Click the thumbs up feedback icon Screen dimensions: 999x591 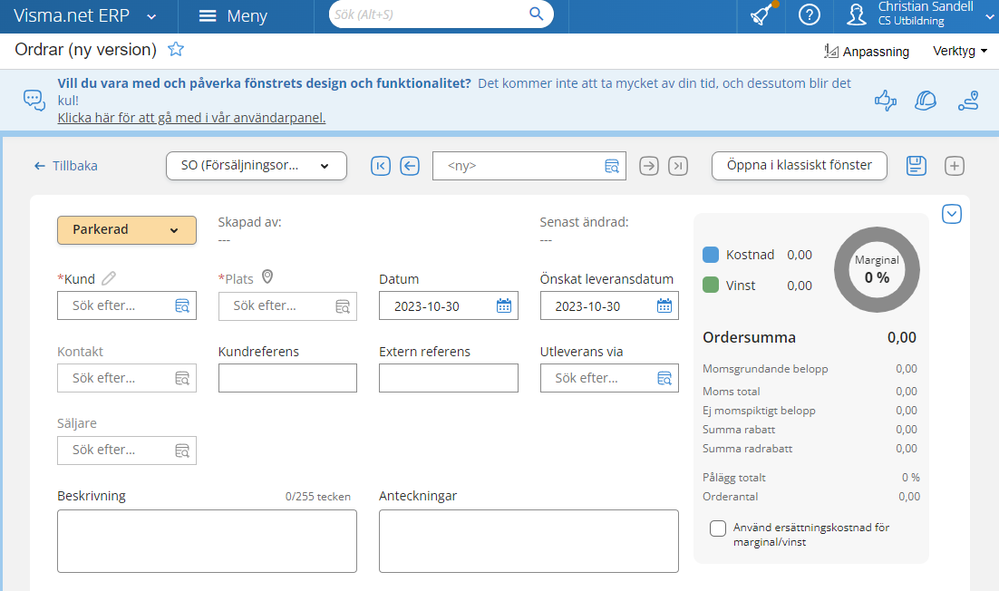[885, 100]
